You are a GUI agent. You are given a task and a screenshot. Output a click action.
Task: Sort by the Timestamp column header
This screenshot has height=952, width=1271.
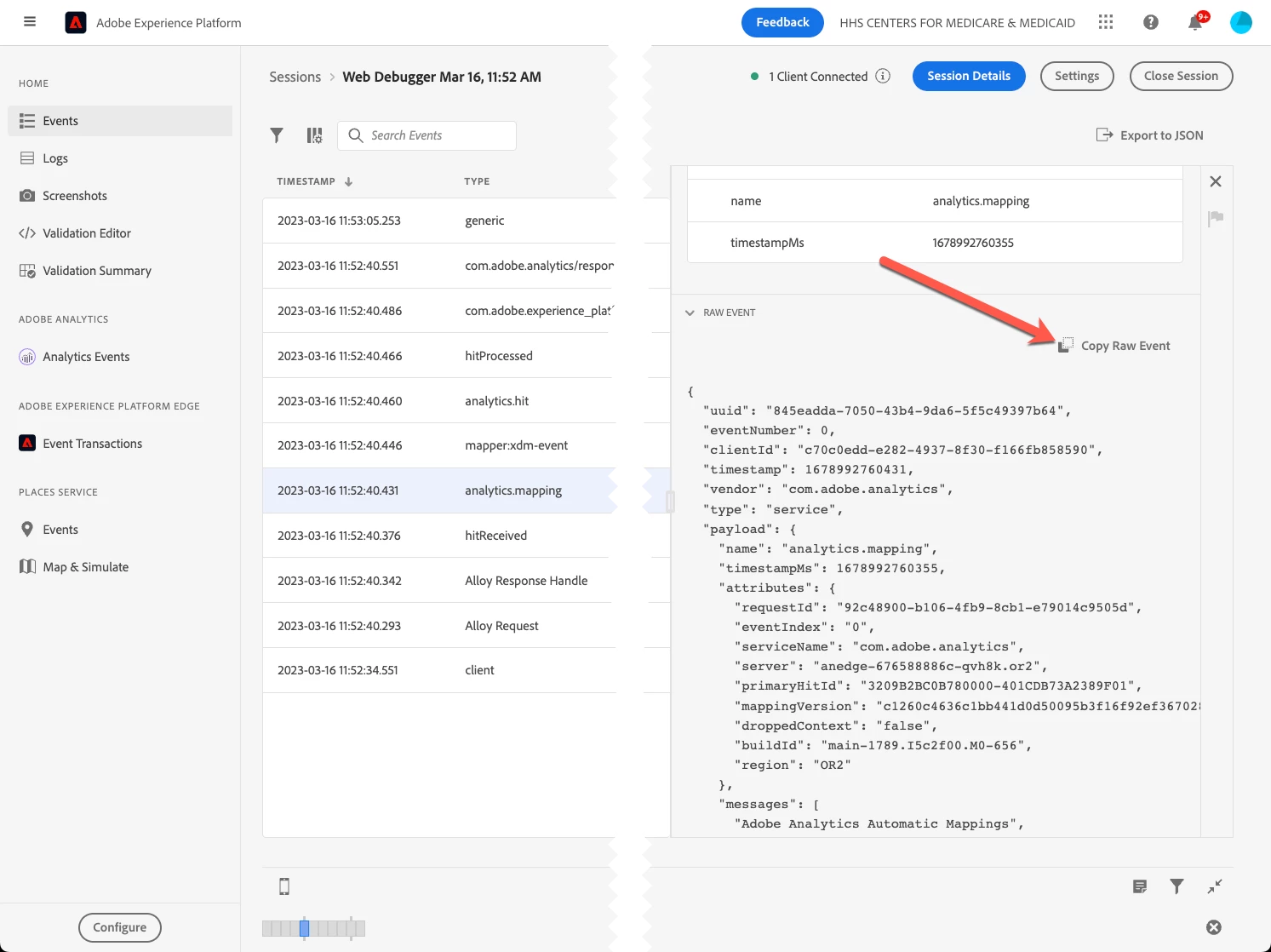pyautogui.click(x=314, y=181)
